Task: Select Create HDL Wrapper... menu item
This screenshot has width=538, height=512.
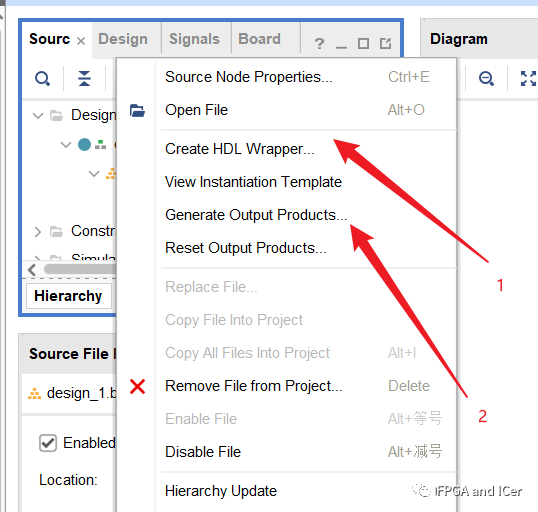Action: pyautogui.click(x=239, y=149)
